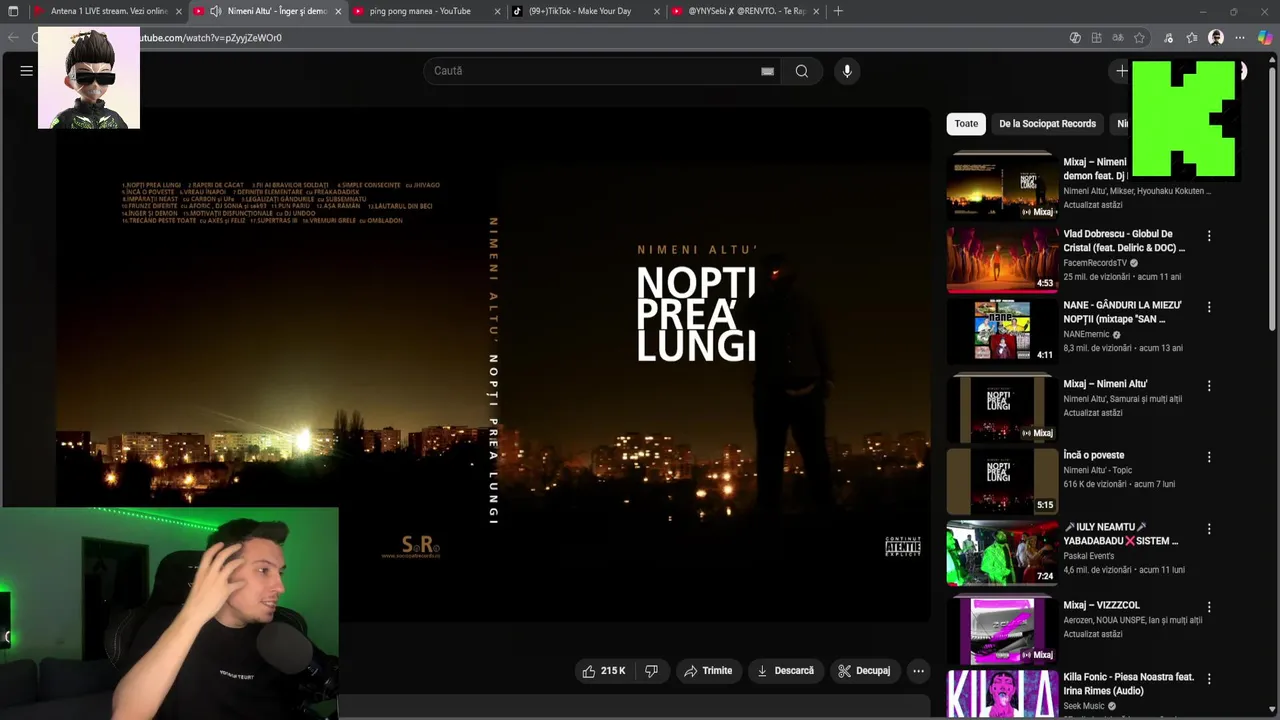This screenshot has width=1280, height=720.
Task: Open the translate page icon
Action: (x=1118, y=38)
